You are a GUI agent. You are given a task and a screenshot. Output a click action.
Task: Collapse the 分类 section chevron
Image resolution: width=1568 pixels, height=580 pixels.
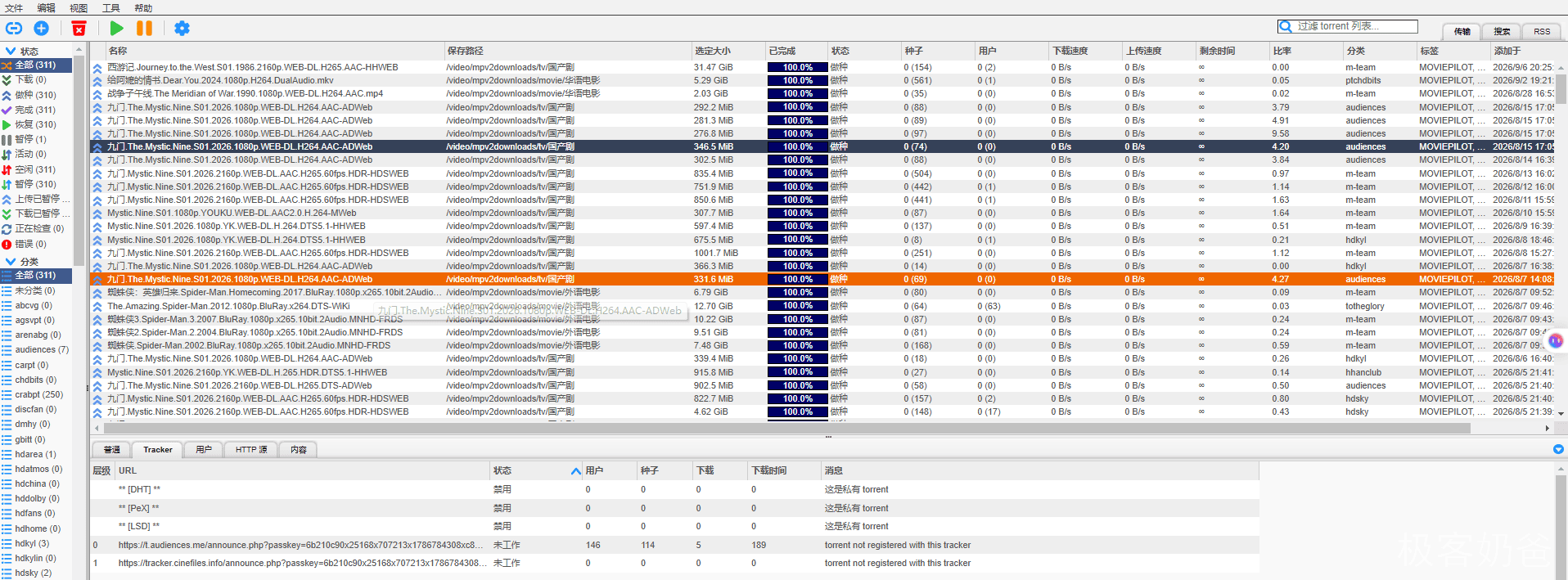(x=11, y=261)
